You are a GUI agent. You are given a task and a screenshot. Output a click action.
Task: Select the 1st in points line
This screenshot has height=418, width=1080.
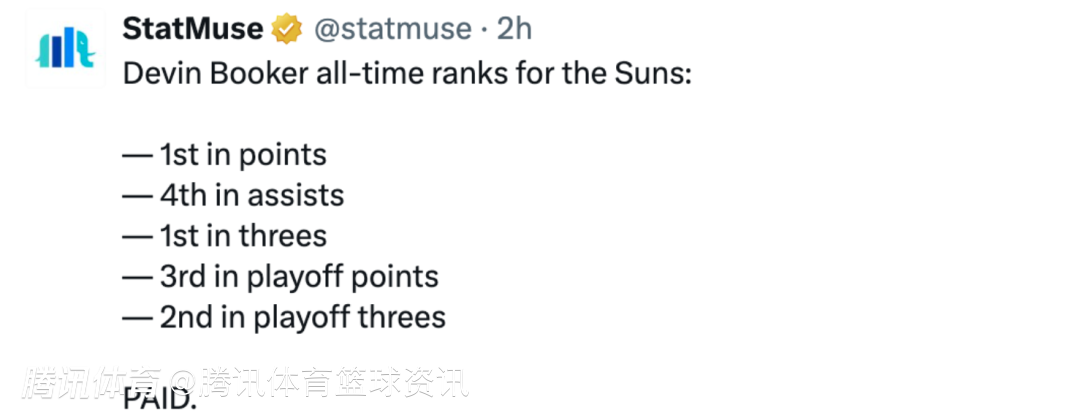click(x=225, y=155)
